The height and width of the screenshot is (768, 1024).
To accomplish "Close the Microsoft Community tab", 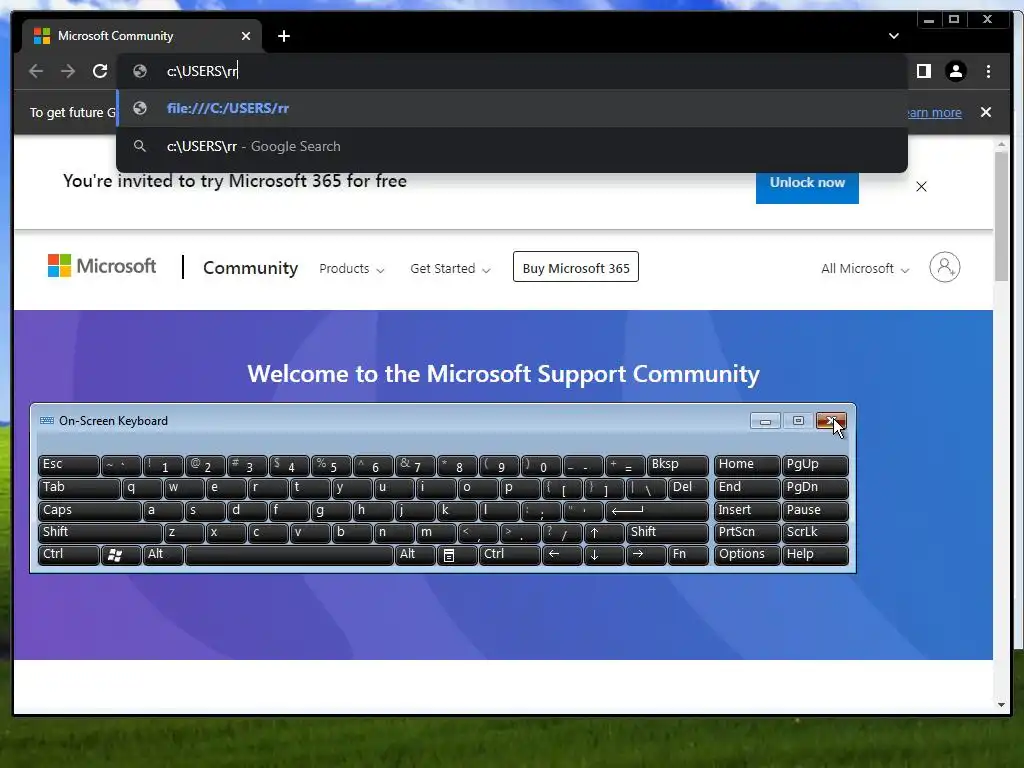I will tap(246, 36).
